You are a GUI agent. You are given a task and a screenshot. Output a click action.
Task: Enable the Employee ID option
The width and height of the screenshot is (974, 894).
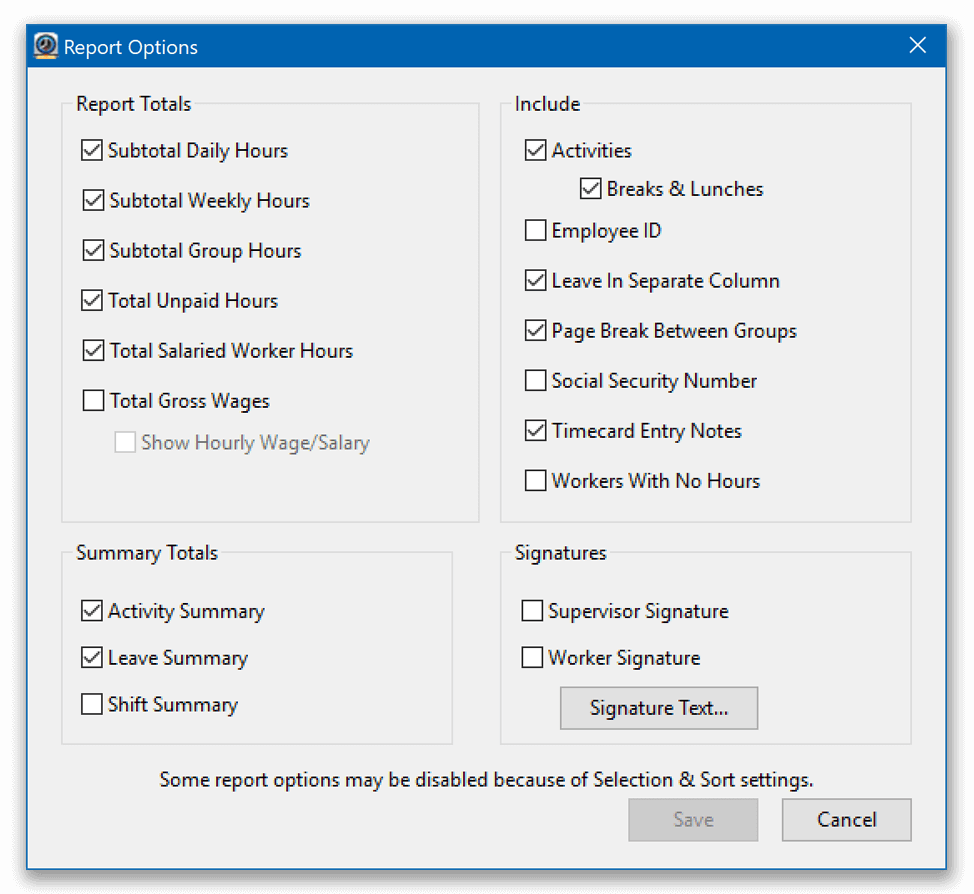tap(535, 230)
